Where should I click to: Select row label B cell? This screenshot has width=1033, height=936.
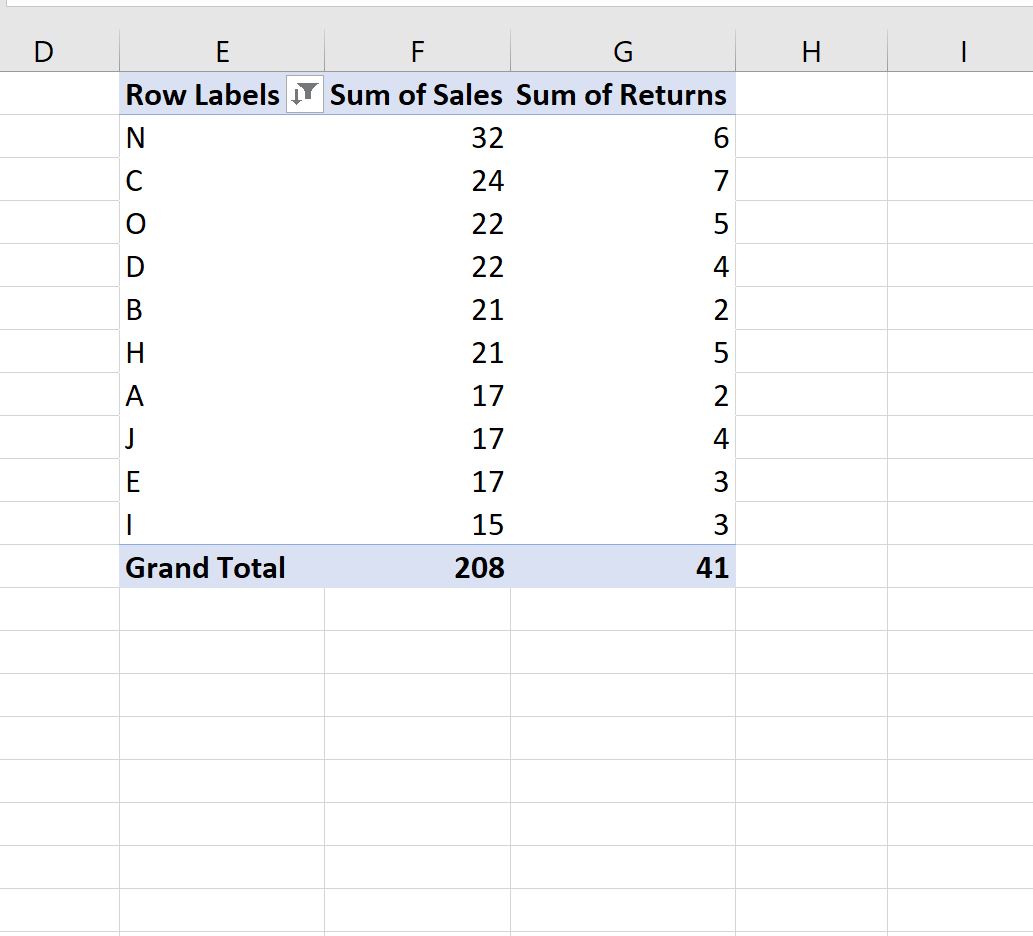pos(222,308)
